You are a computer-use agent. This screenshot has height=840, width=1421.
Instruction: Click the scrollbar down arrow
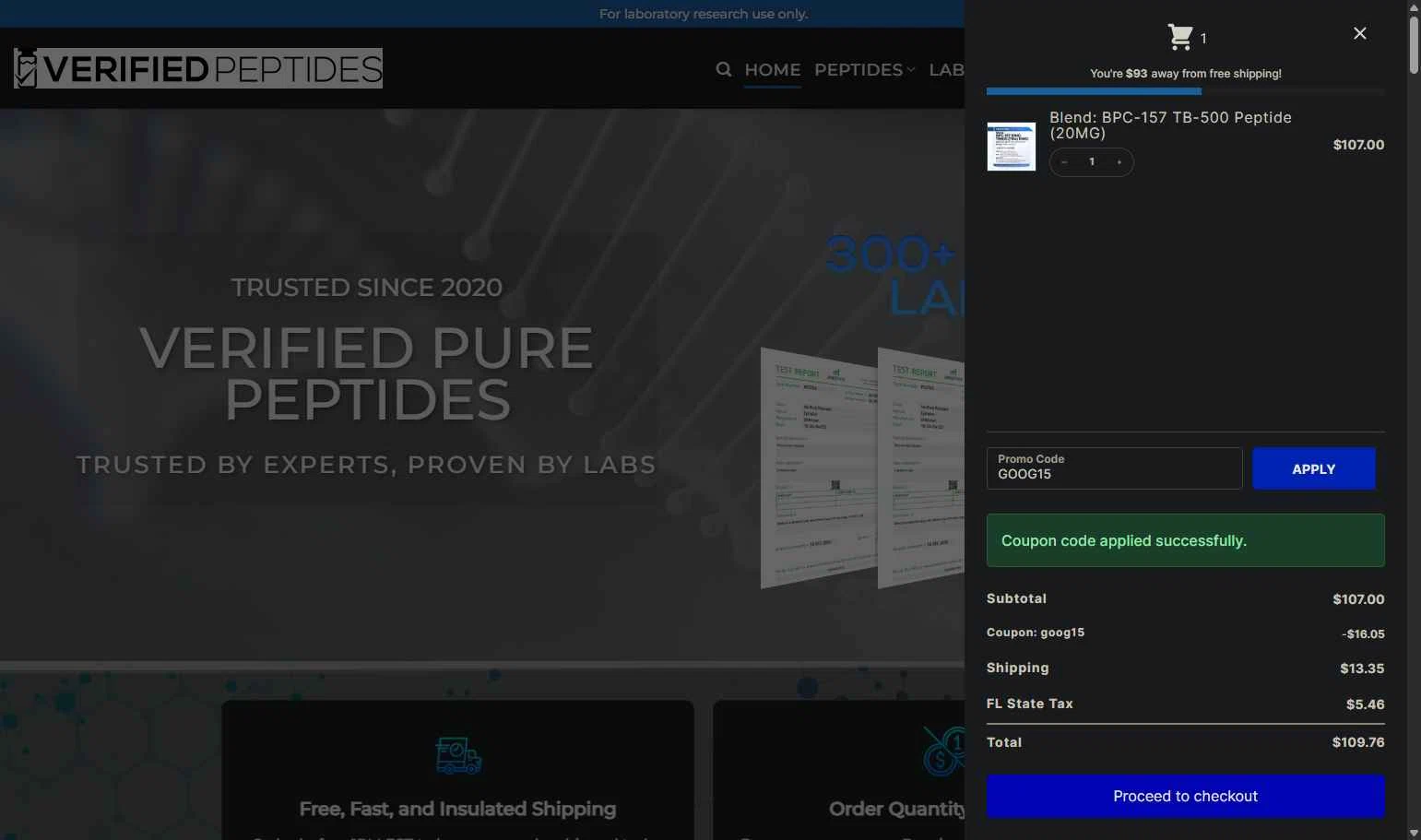click(x=1414, y=834)
